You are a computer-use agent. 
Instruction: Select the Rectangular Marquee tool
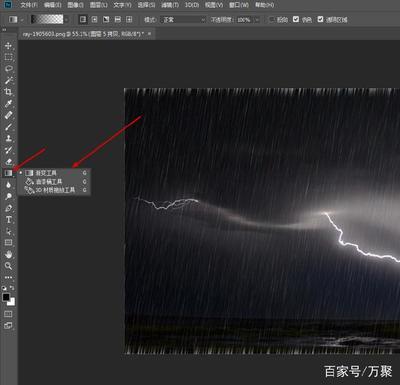point(9,57)
